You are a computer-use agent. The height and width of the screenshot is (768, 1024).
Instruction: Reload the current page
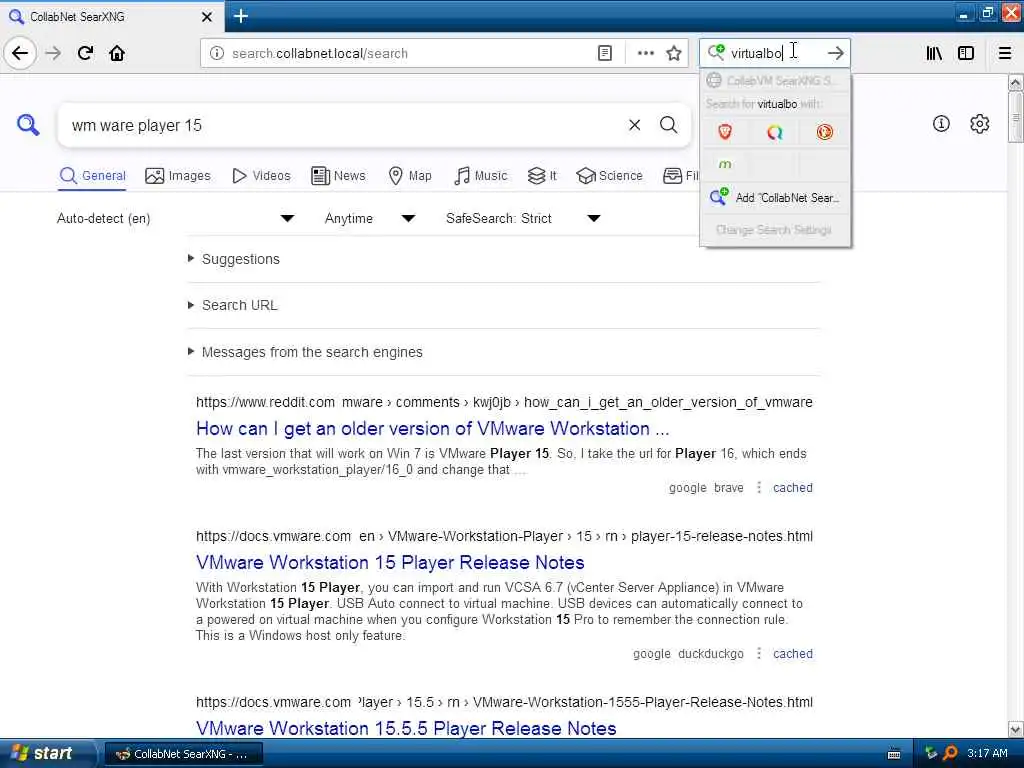pyautogui.click(x=85, y=53)
